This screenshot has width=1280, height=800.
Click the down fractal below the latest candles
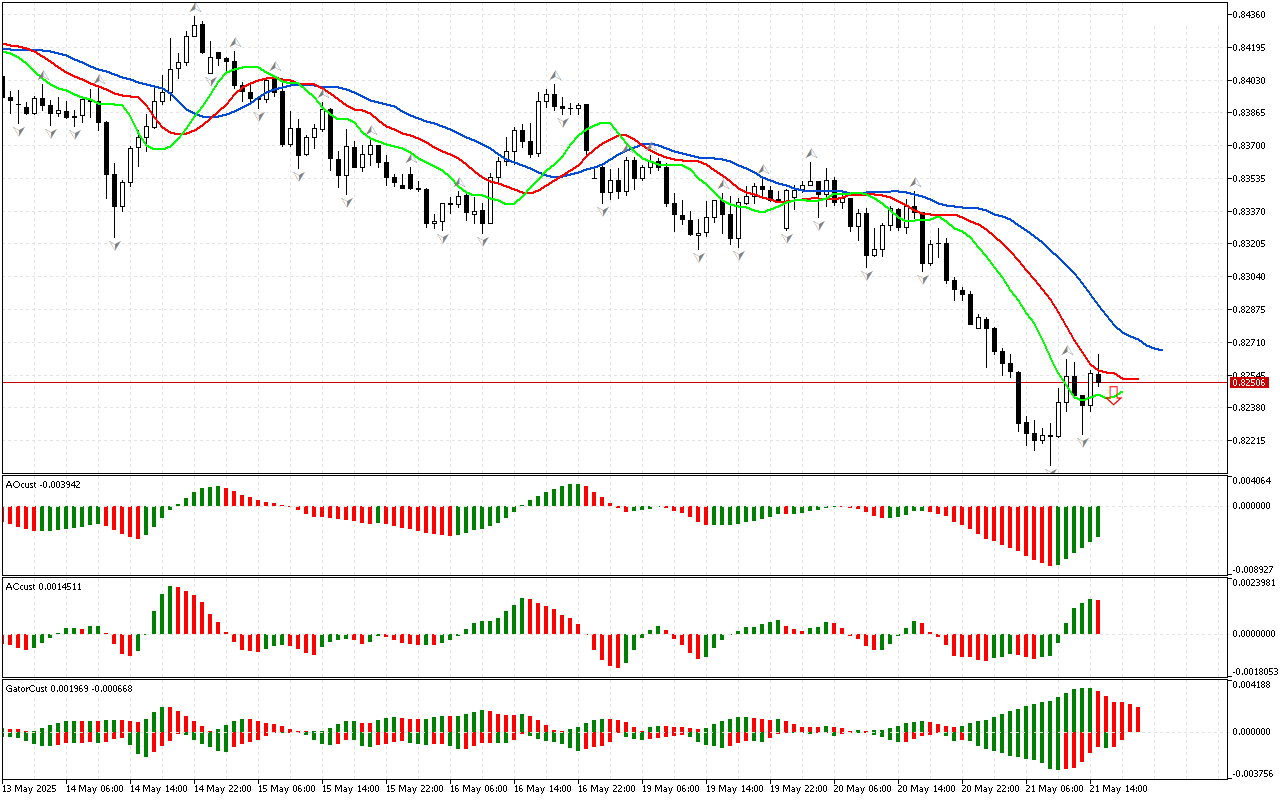click(1082, 441)
